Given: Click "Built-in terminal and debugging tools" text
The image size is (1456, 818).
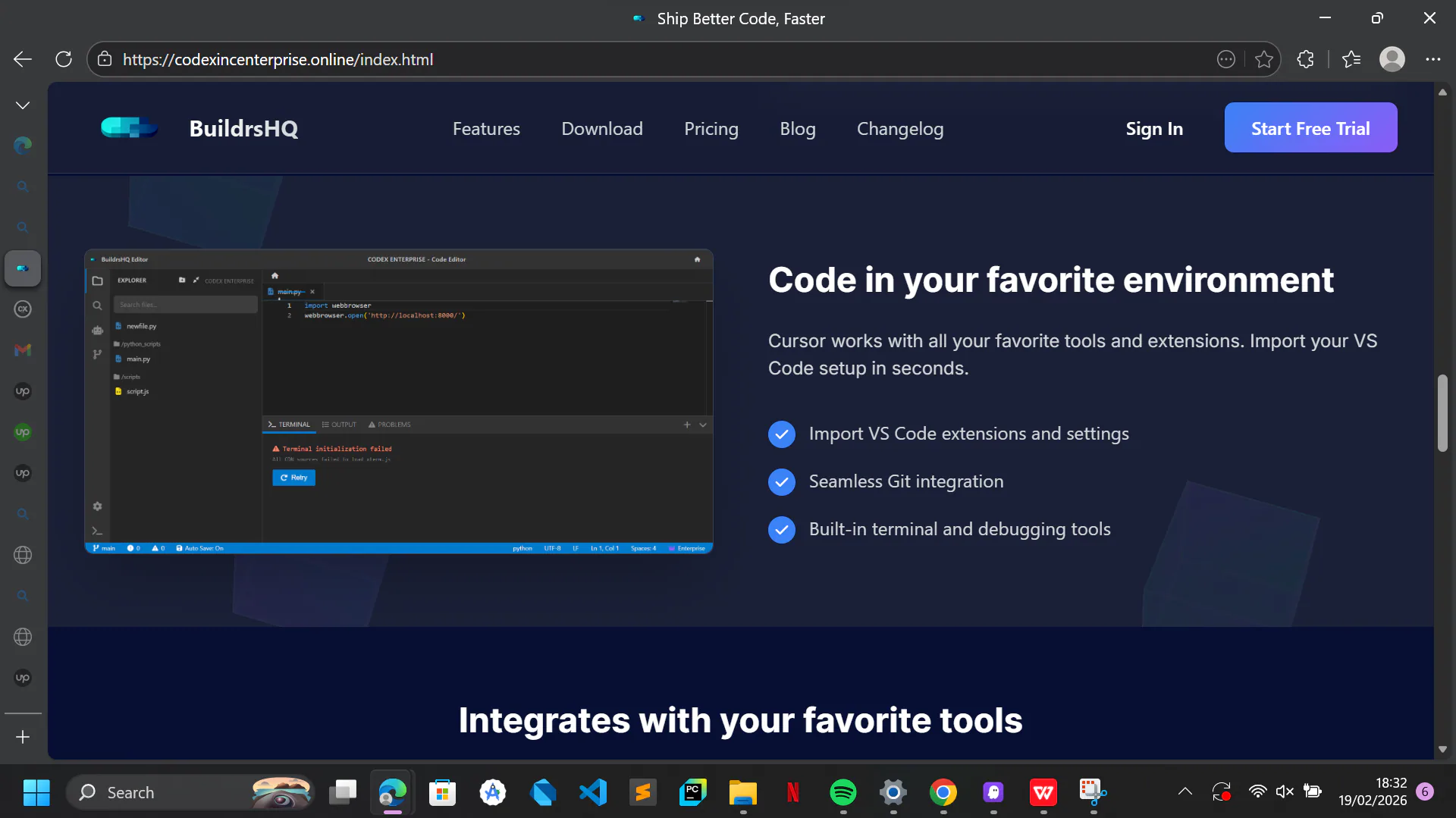Looking at the screenshot, I should coord(959,529).
